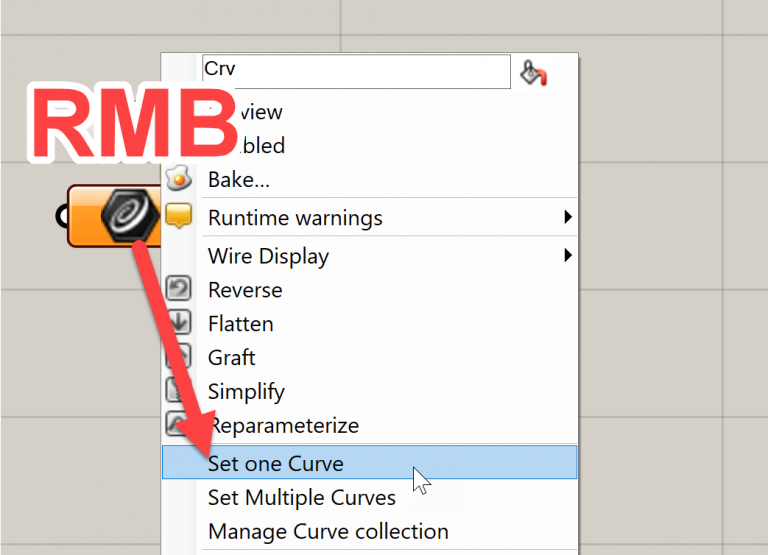Click the Bake... text label
This screenshot has width=768, height=555.
pyautogui.click(x=239, y=180)
